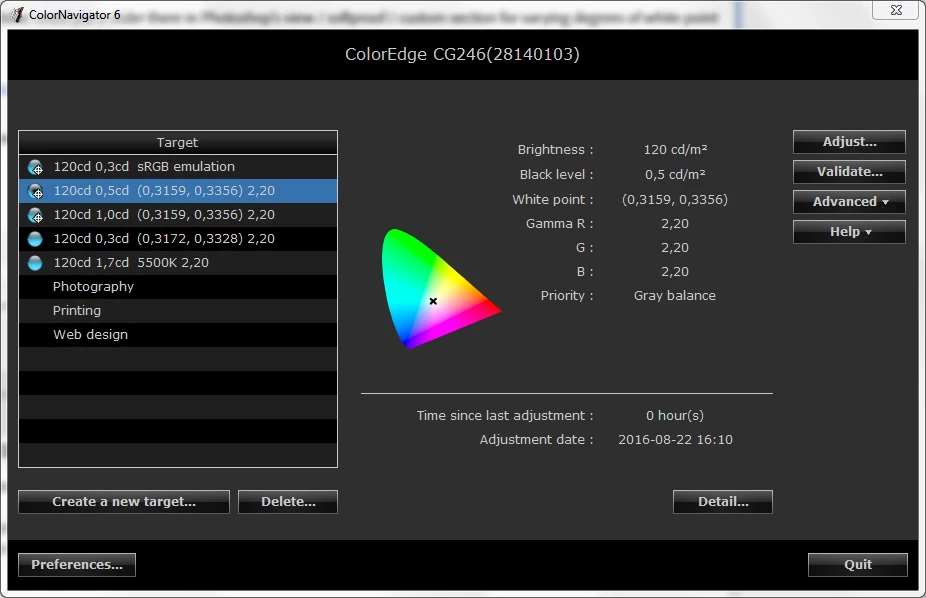The width and height of the screenshot is (926, 598).
Task: Close the ColorNavigator 6 window
Action: coord(896,10)
